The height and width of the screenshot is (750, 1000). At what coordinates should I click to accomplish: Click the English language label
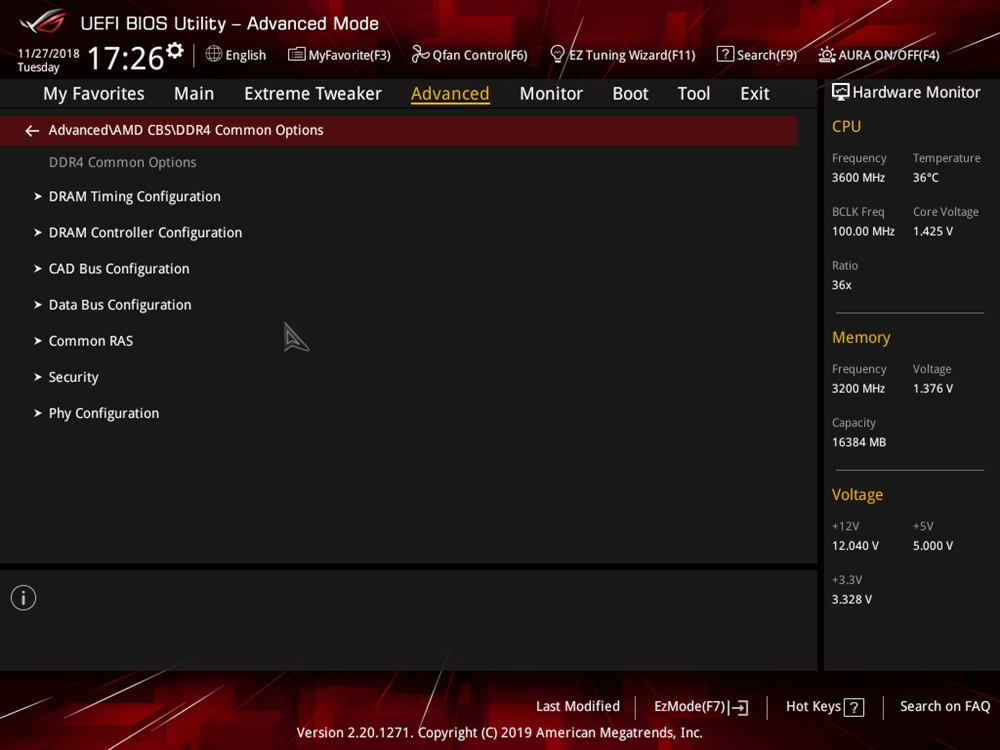point(246,55)
